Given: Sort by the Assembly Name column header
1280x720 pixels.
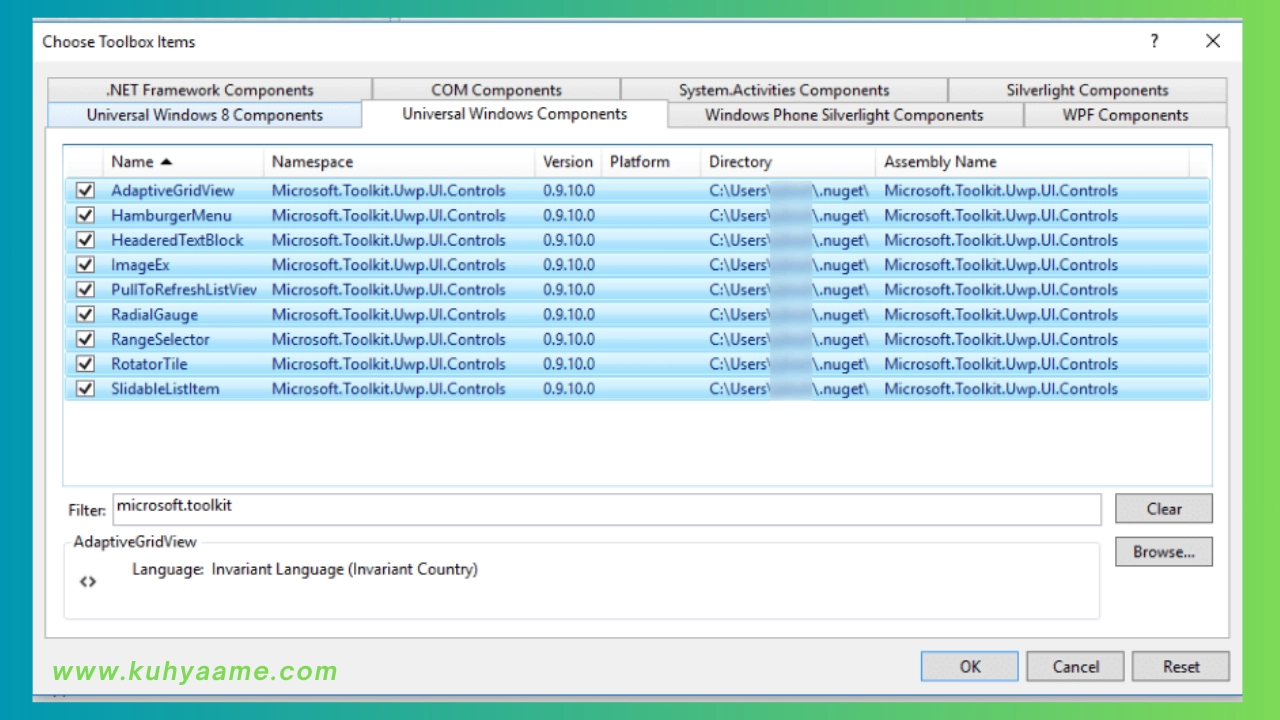Looking at the screenshot, I should (1032, 162).
